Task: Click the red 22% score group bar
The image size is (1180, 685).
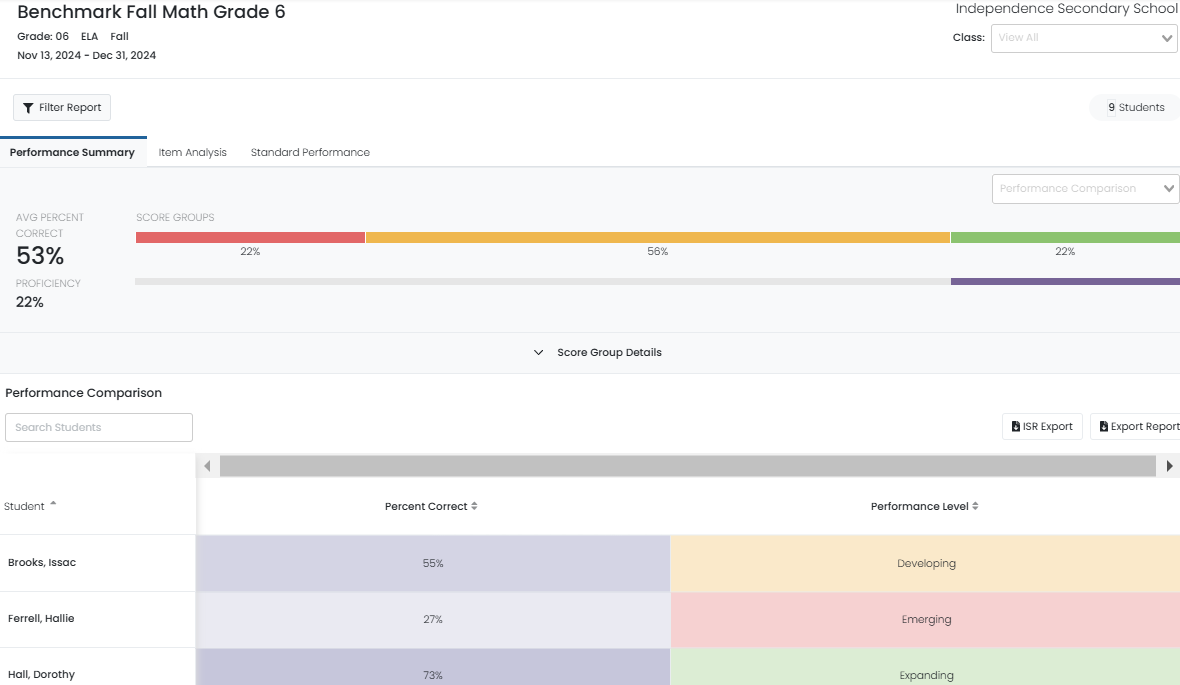Action: click(250, 238)
